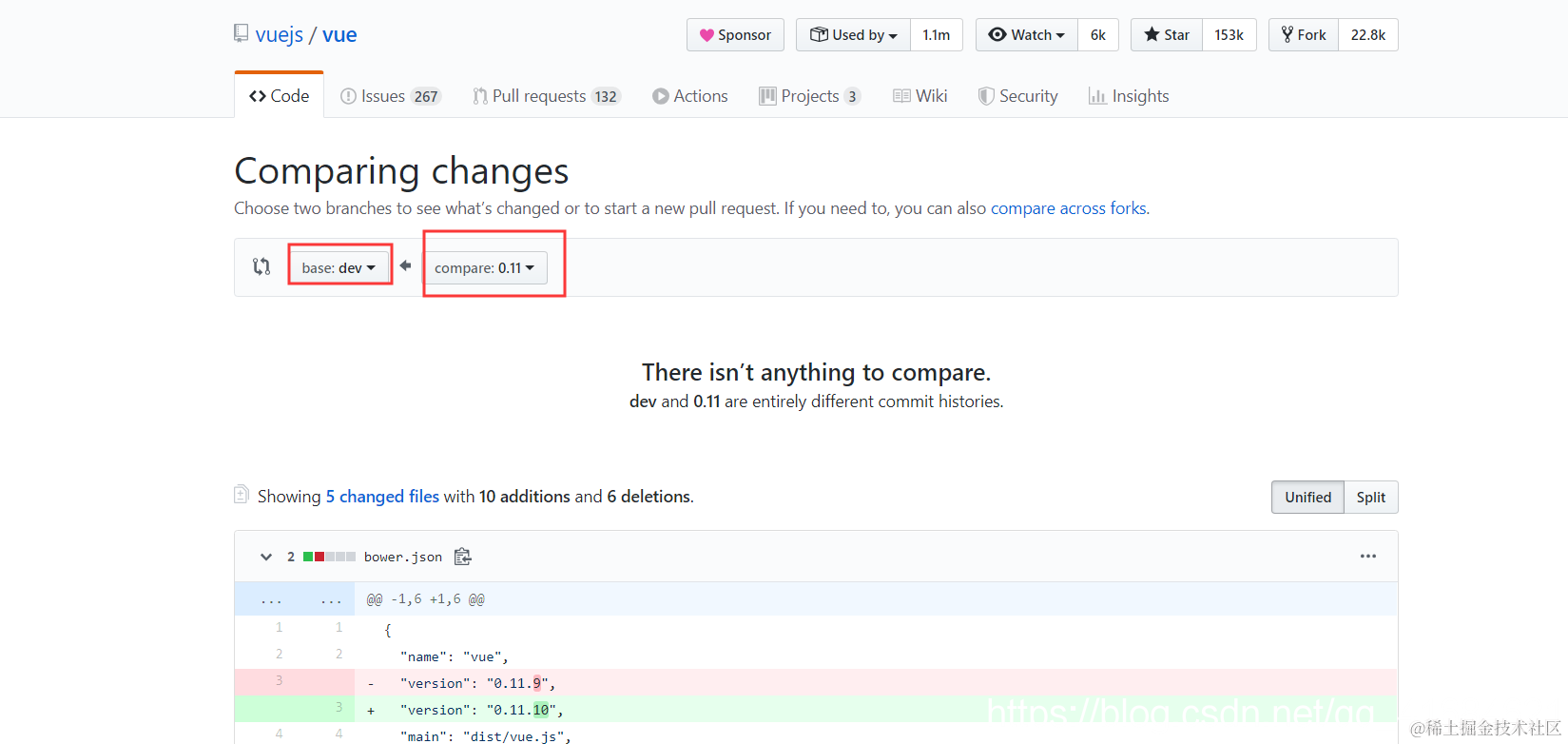Click the added version 0.11.10 line
Screen dimensions: 1568x744
(816, 709)
